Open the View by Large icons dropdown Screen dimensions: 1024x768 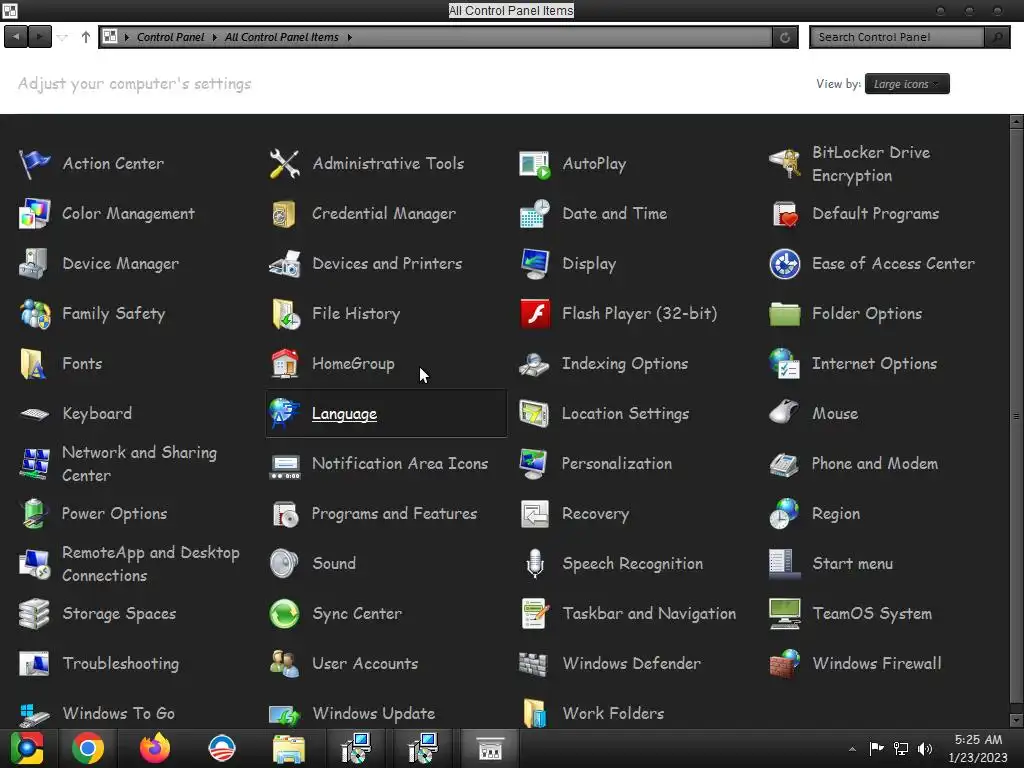coord(906,84)
